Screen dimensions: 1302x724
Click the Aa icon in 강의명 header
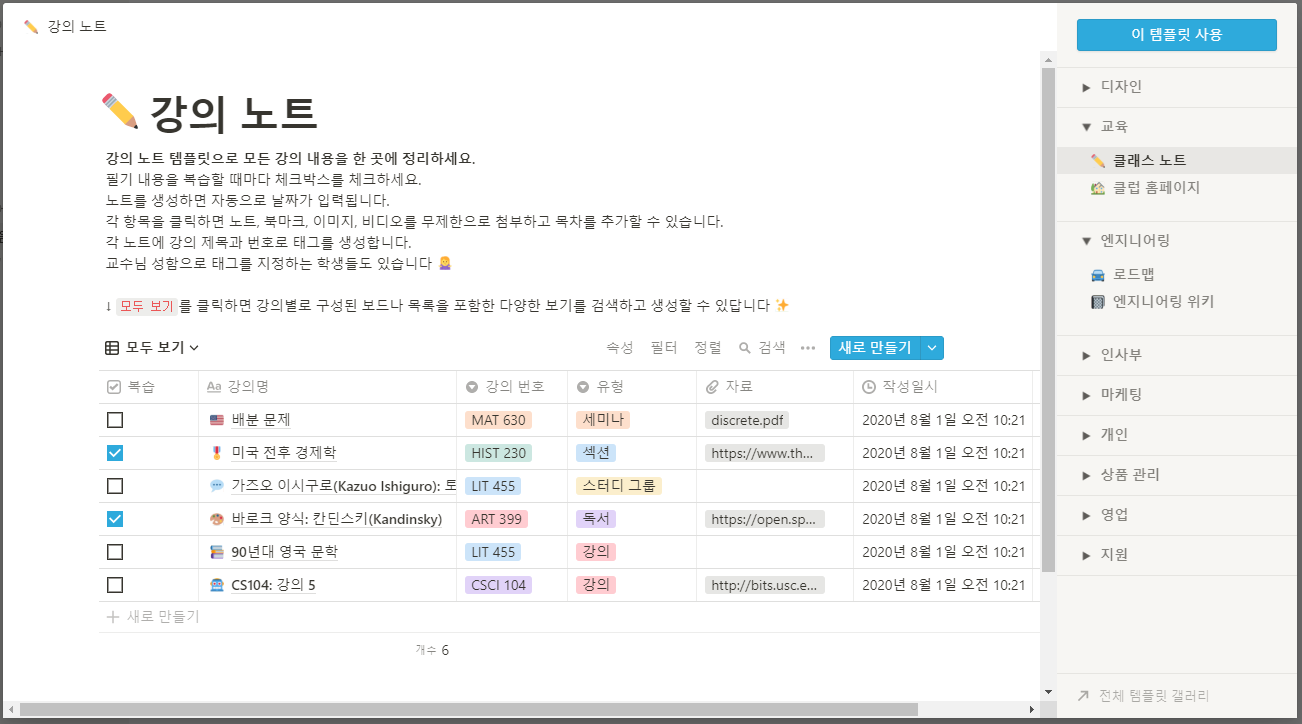coord(214,387)
